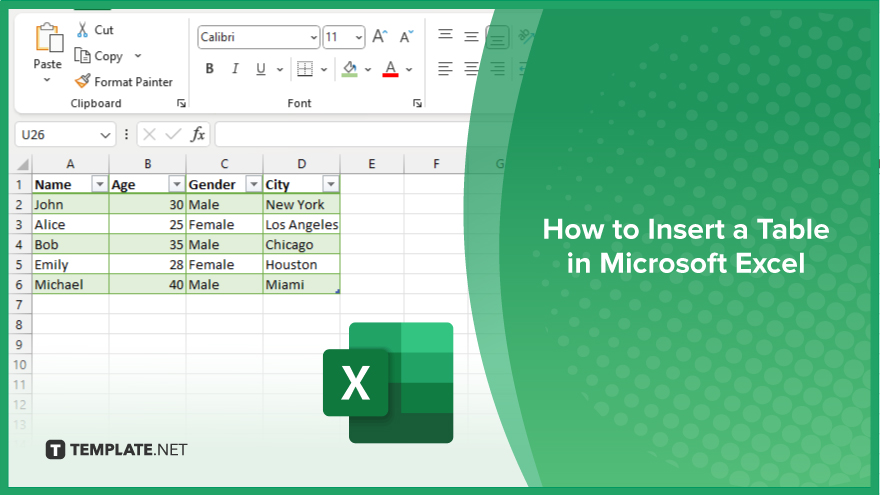Toggle Underline formatting
This screenshot has width=880, height=495.
click(x=261, y=69)
